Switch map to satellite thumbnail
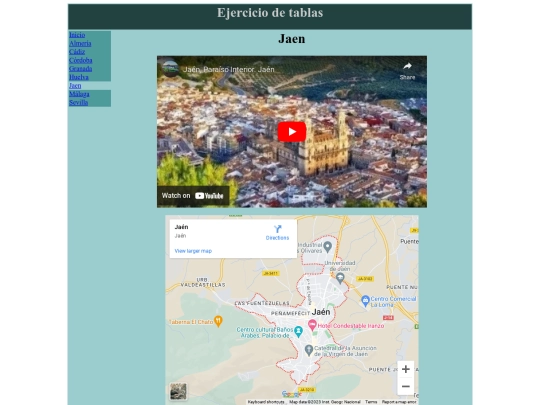Screen dimensions: 540x405 178,391
